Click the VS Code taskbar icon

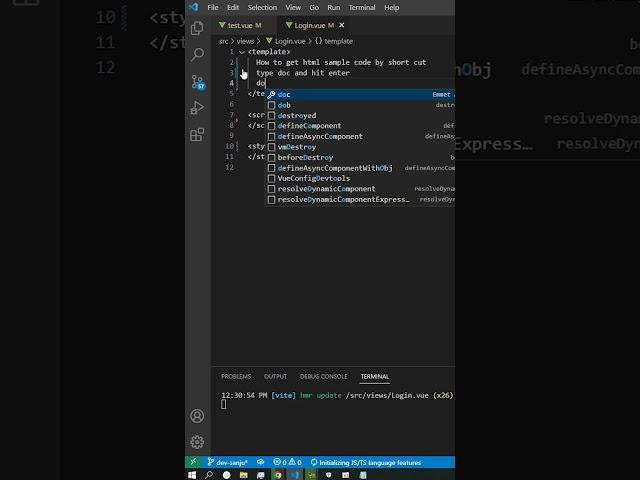pyautogui.click(x=295, y=475)
